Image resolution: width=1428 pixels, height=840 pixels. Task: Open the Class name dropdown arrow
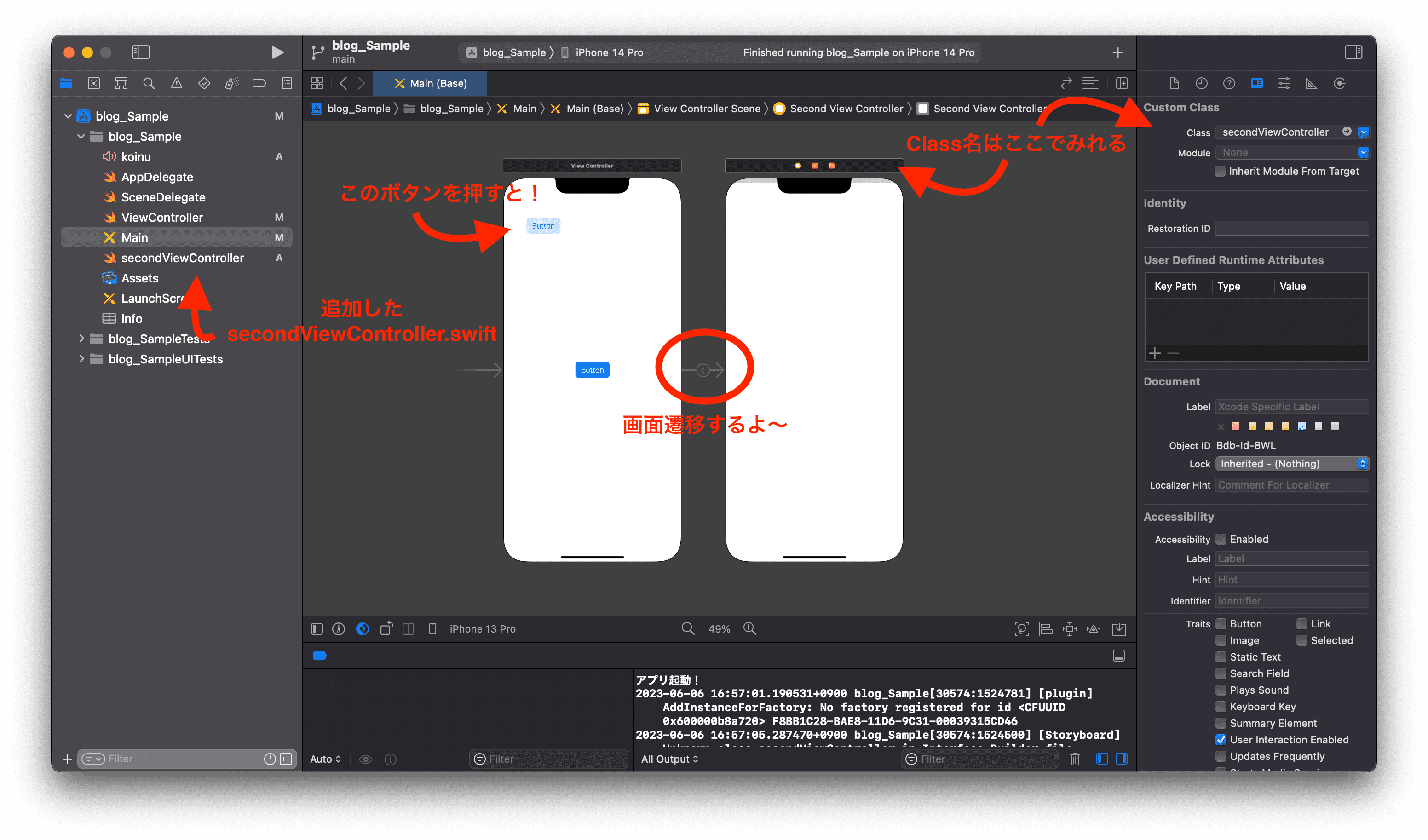(1364, 132)
